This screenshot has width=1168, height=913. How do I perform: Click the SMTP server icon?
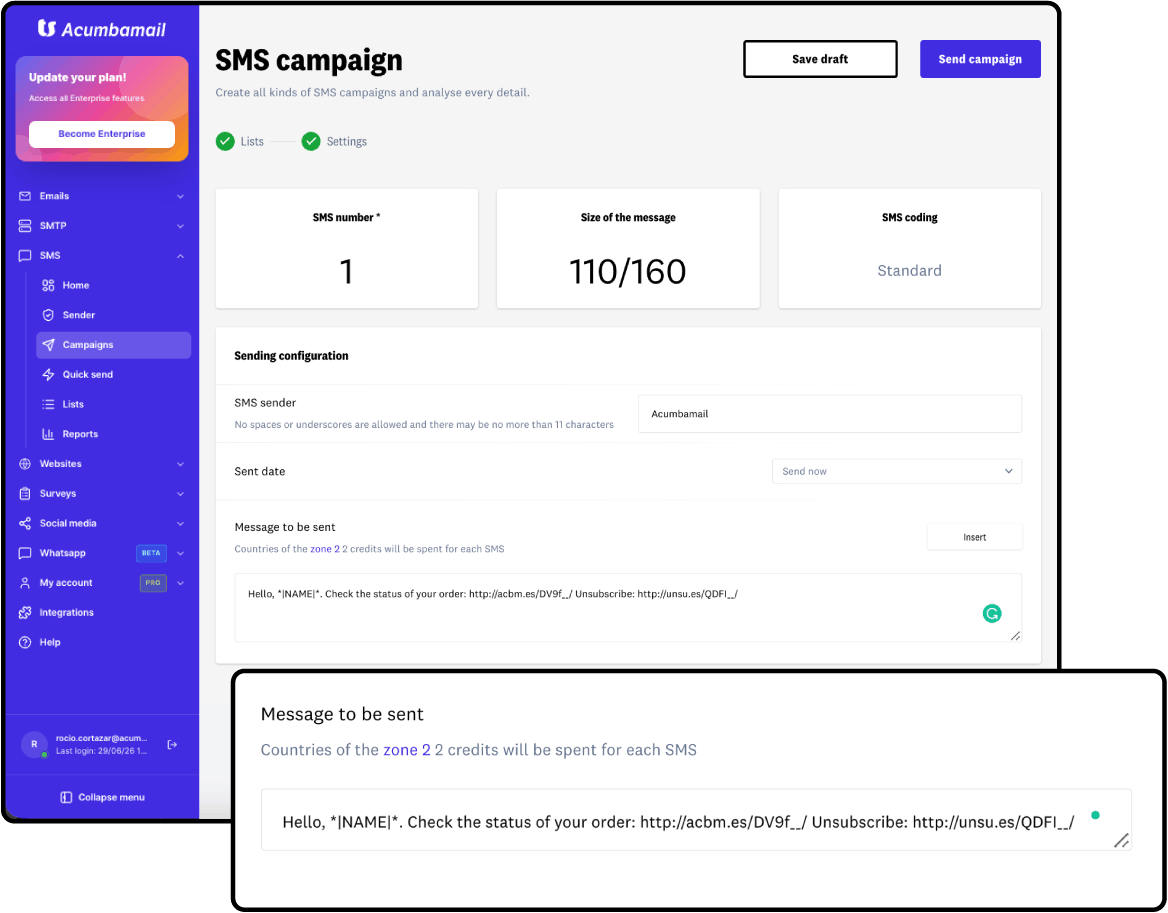click(25, 226)
